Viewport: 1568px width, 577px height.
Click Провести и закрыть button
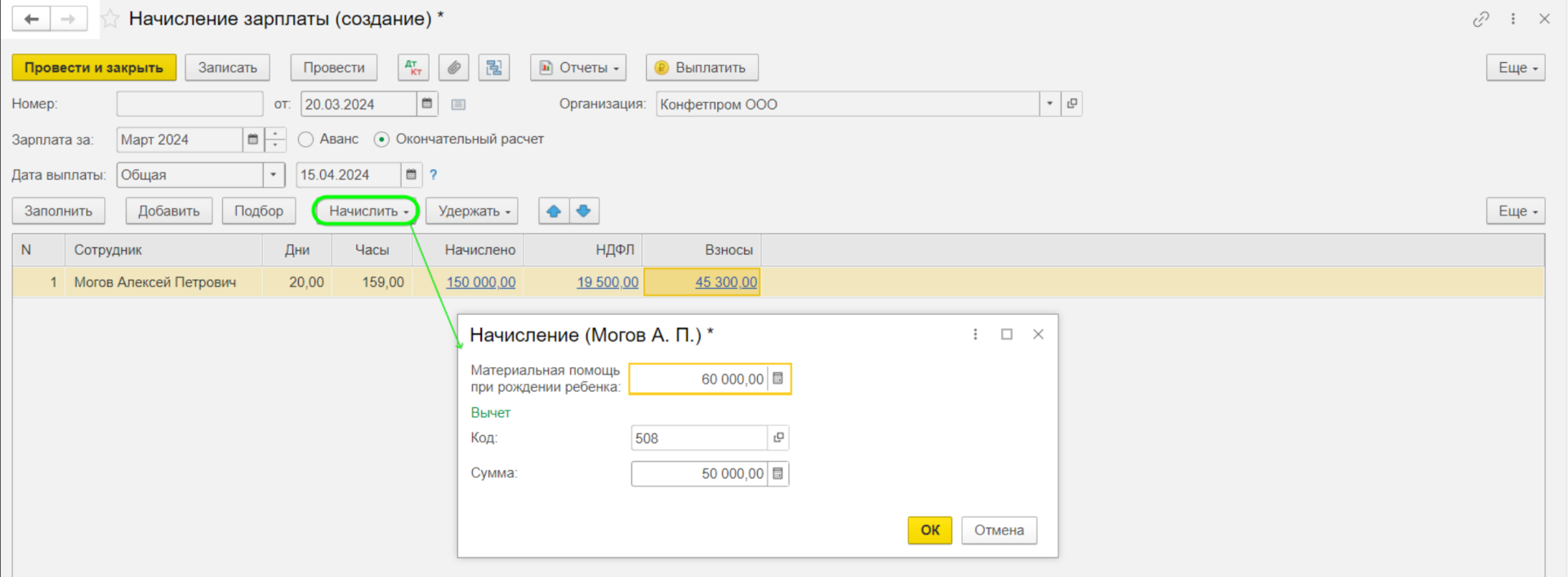(x=94, y=68)
